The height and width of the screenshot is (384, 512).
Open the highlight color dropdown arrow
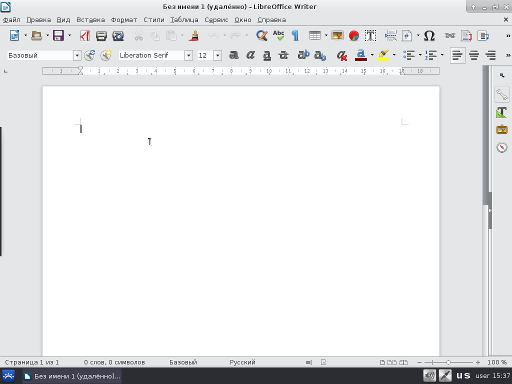click(394, 55)
